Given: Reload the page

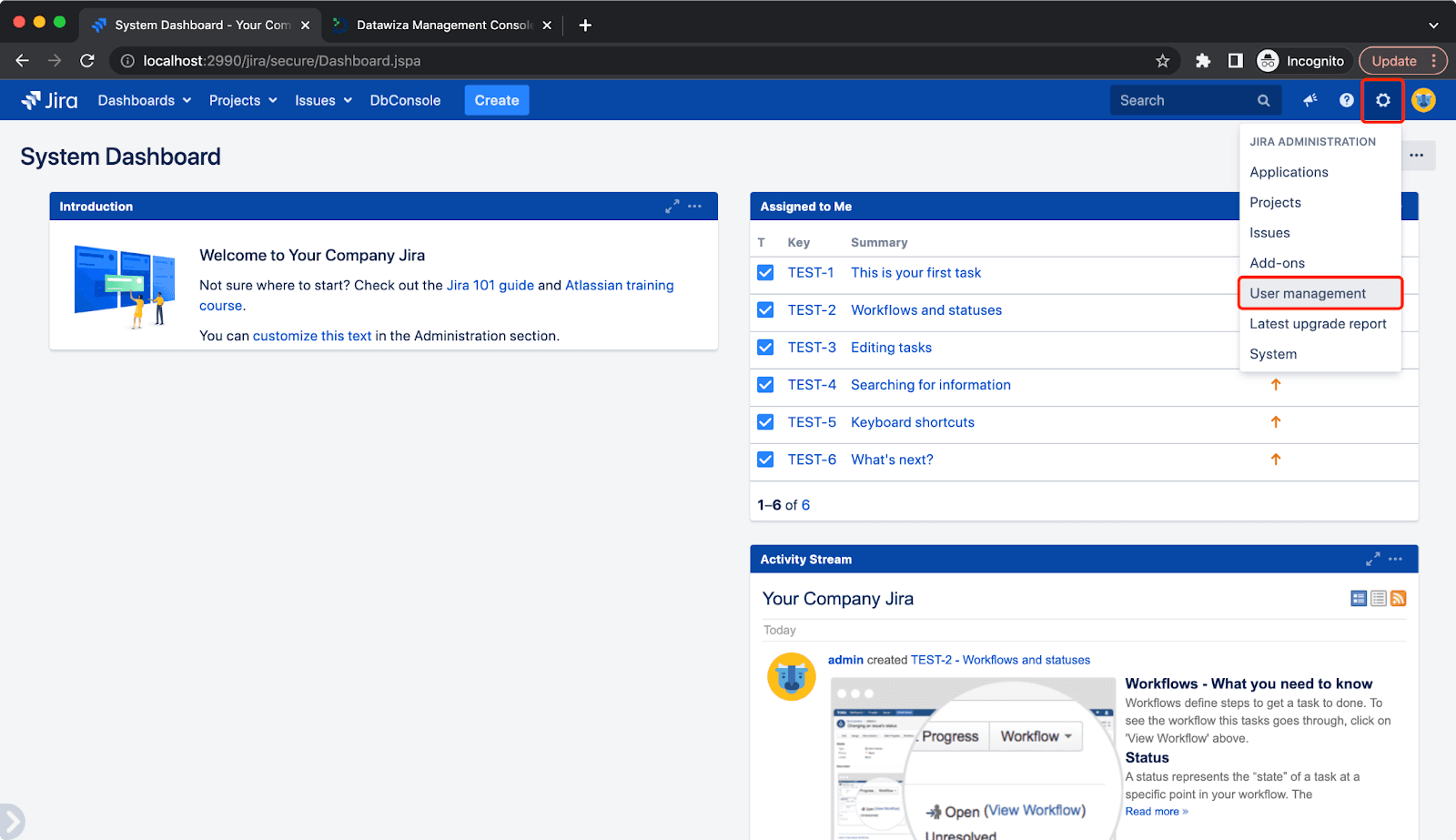Looking at the screenshot, I should coord(87,61).
